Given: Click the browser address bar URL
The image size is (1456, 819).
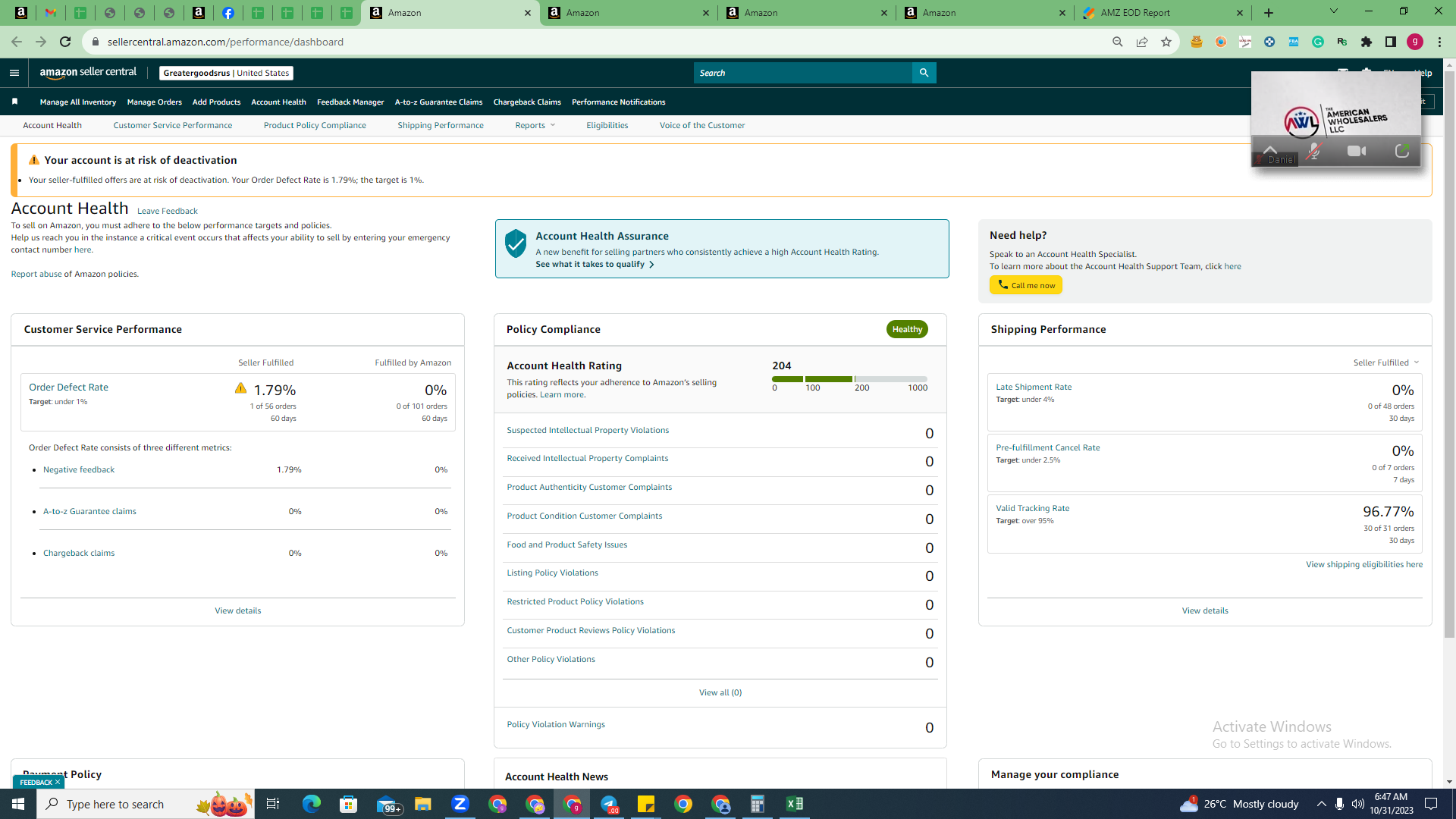Looking at the screenshot, I should (225, 42).
